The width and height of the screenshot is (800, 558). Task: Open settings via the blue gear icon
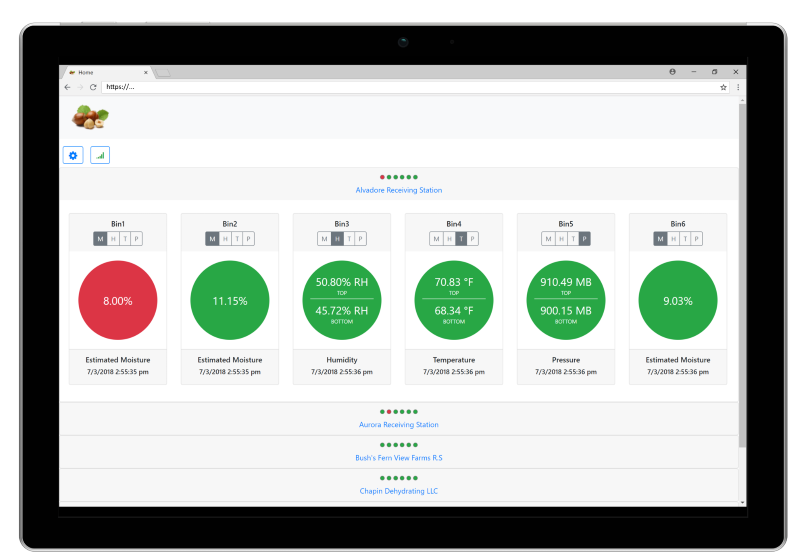point(73,155)
